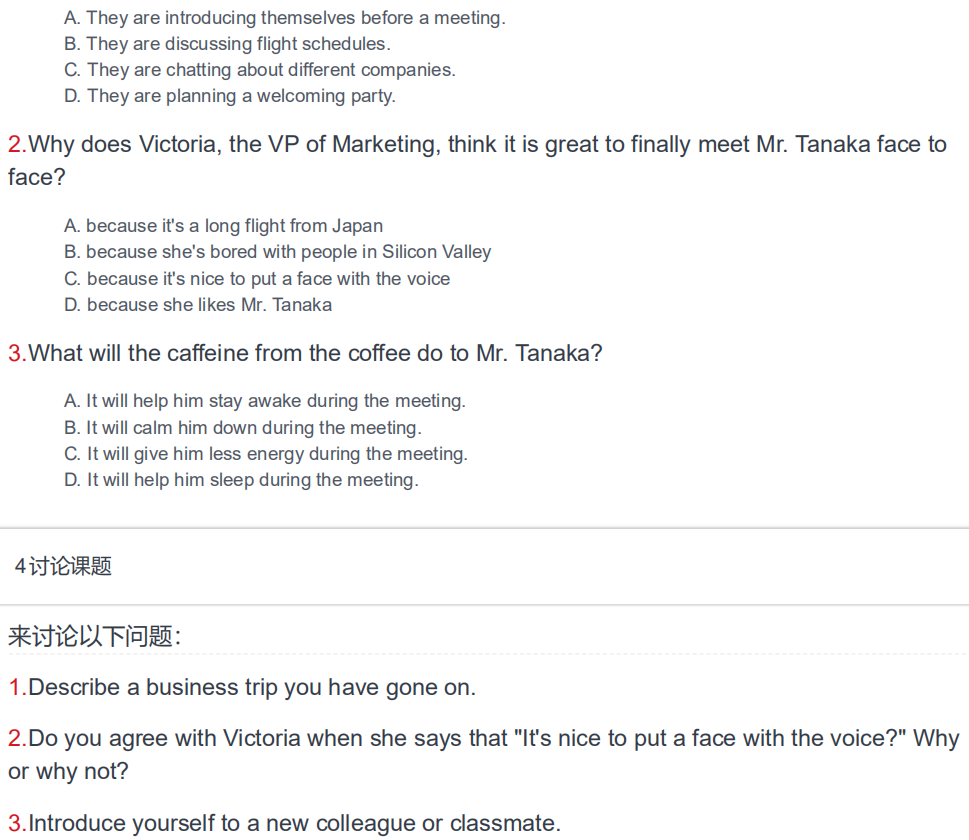Click the "4讨论课题" section header

tap(63, 567)
